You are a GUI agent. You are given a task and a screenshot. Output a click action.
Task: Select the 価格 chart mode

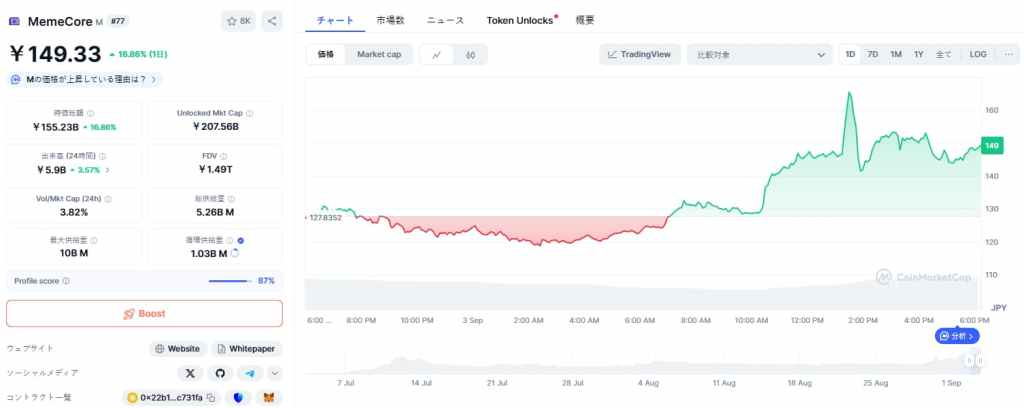(326, 55)
